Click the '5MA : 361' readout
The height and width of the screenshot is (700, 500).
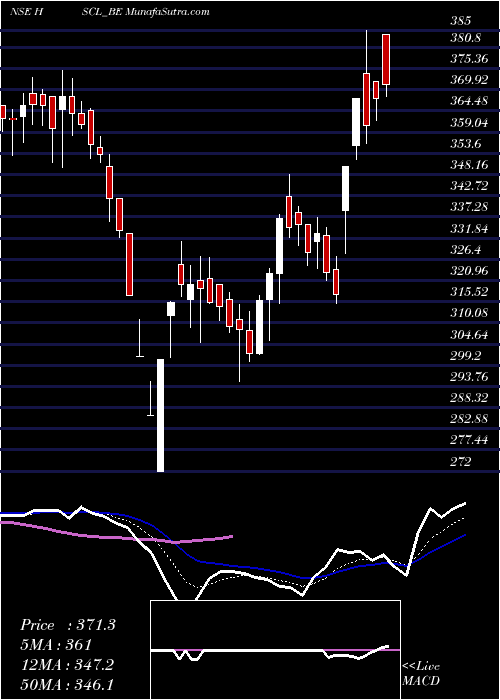tap(56, 645)
